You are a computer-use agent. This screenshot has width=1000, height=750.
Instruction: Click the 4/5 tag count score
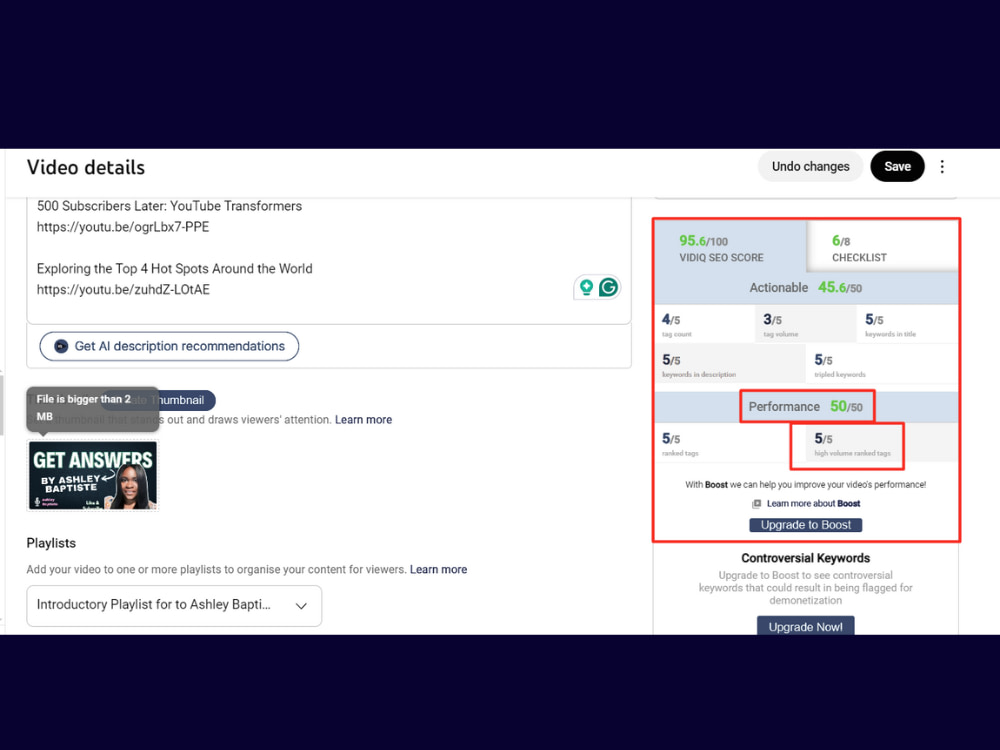pos(705,325)
